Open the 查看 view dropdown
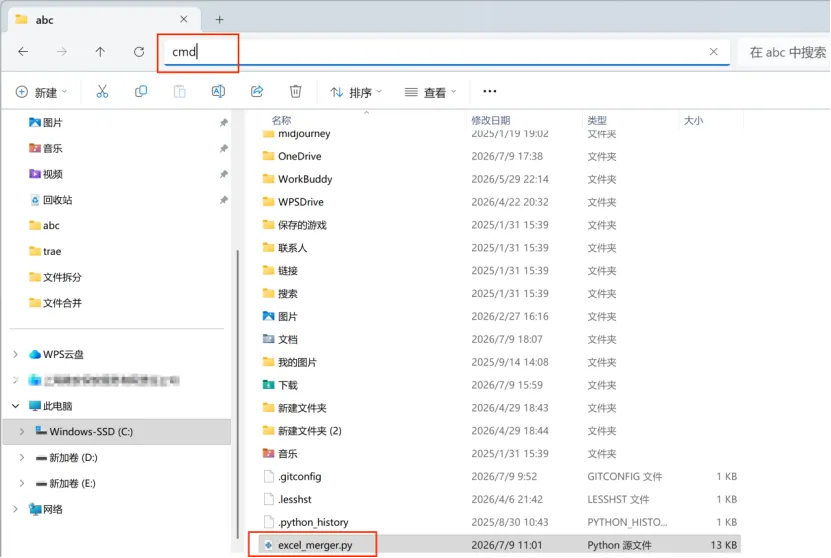The width and height of the screenshot is (831, 558). (x=430, y=92)
